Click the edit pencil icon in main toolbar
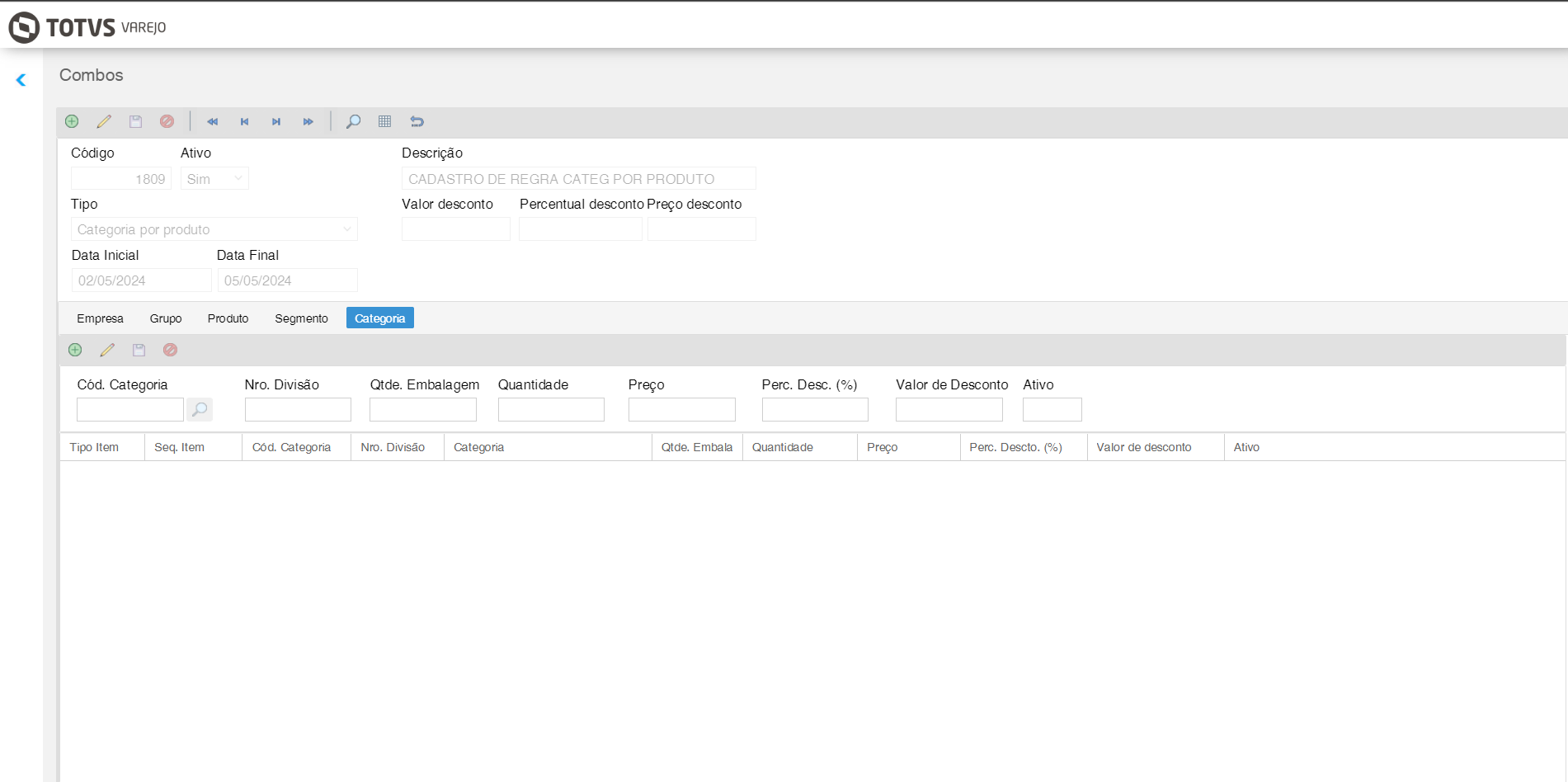The height and width of the screenshot is (782, 1568). (x=104, y=121)
